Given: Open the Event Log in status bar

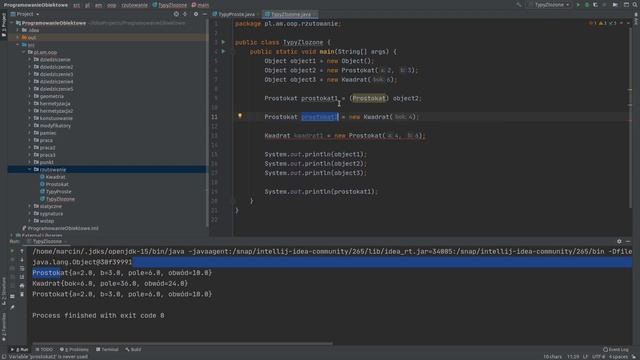Looking at the screenshot, I should pyautogui.click(x=616, y=349).
